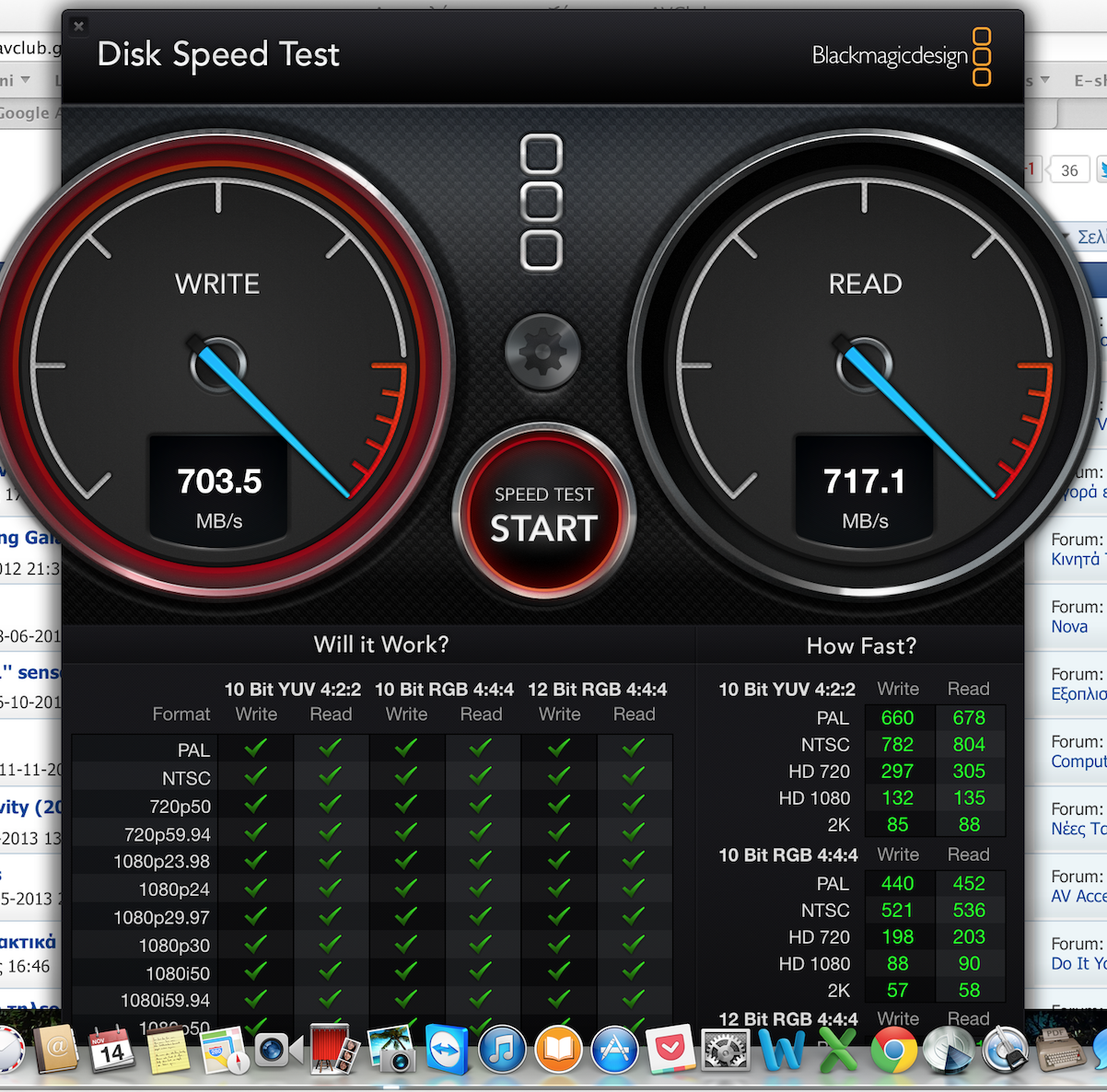Close the Disk Speed Test window
This screenshot has width=1107, height=1092.
[79, 26]
